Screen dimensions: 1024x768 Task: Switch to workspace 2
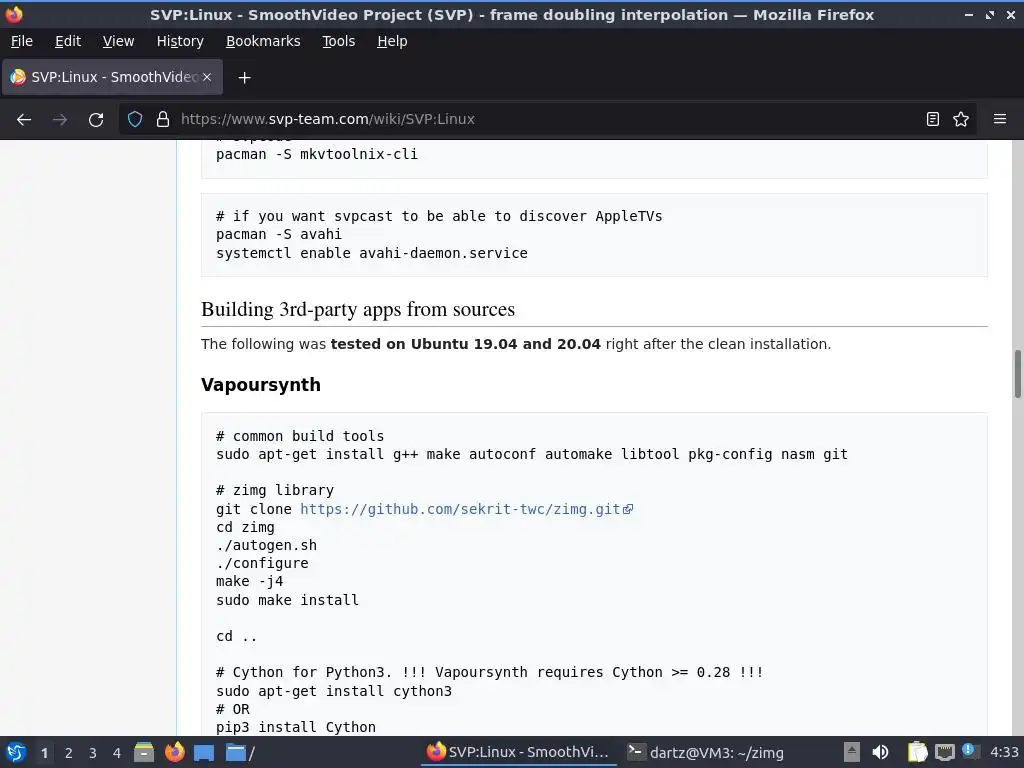tap(69, 753)
